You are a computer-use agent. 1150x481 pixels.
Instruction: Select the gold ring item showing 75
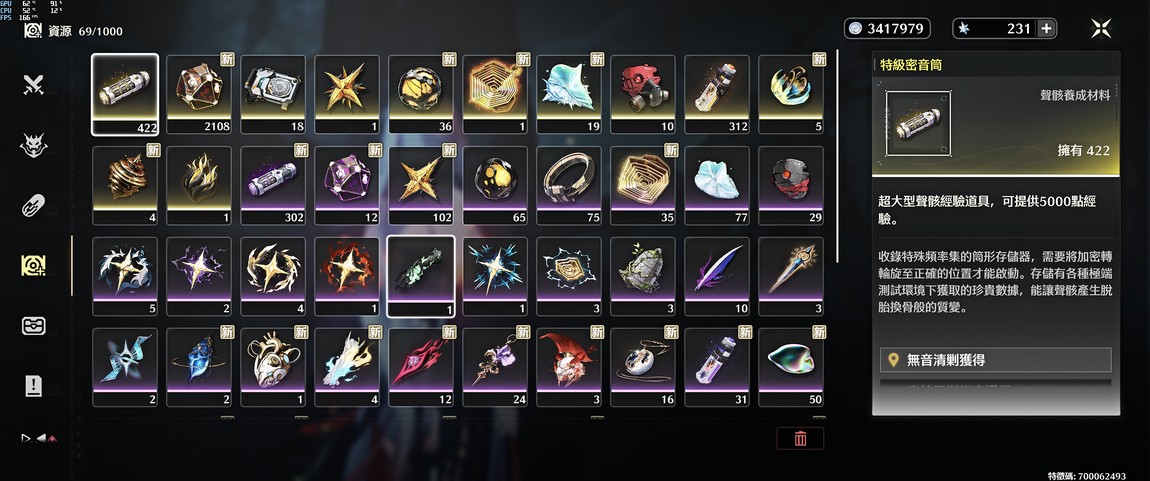(x=568, y=185)
